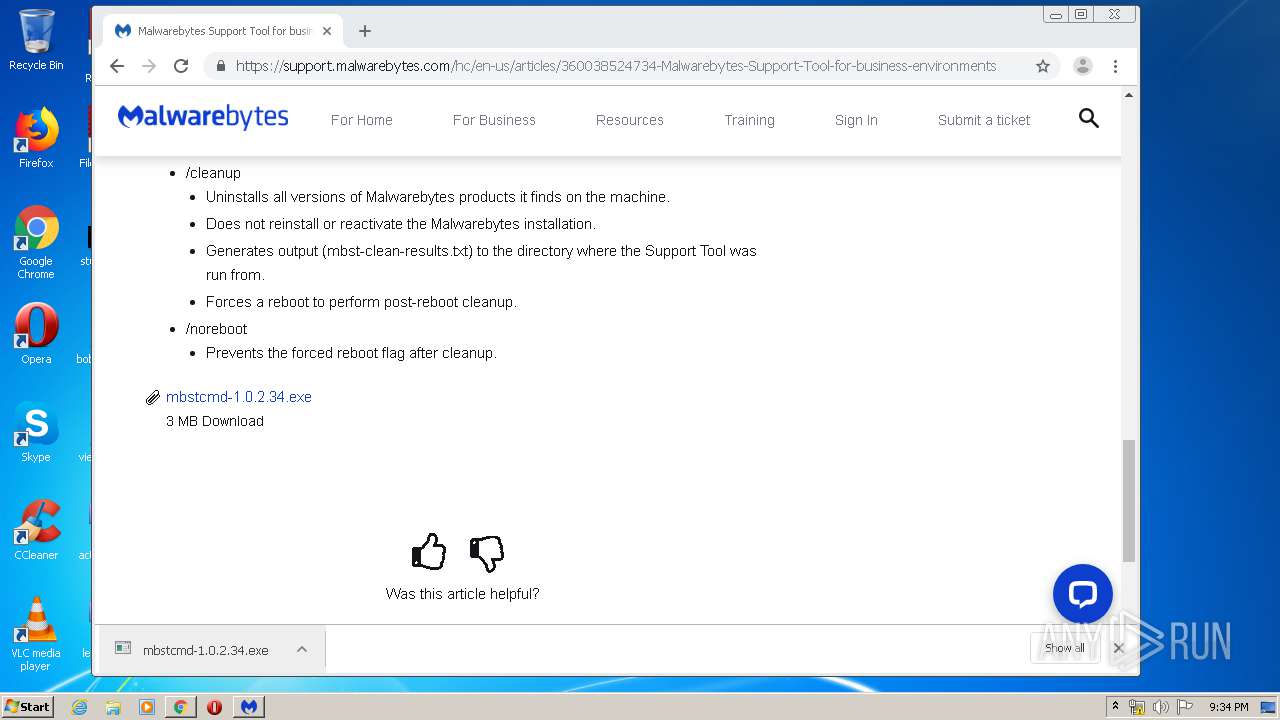The height and width of the screenshot is (720, 1280).
Task: Open the Chrome three-dot menu
Action: coord(1115,66)
